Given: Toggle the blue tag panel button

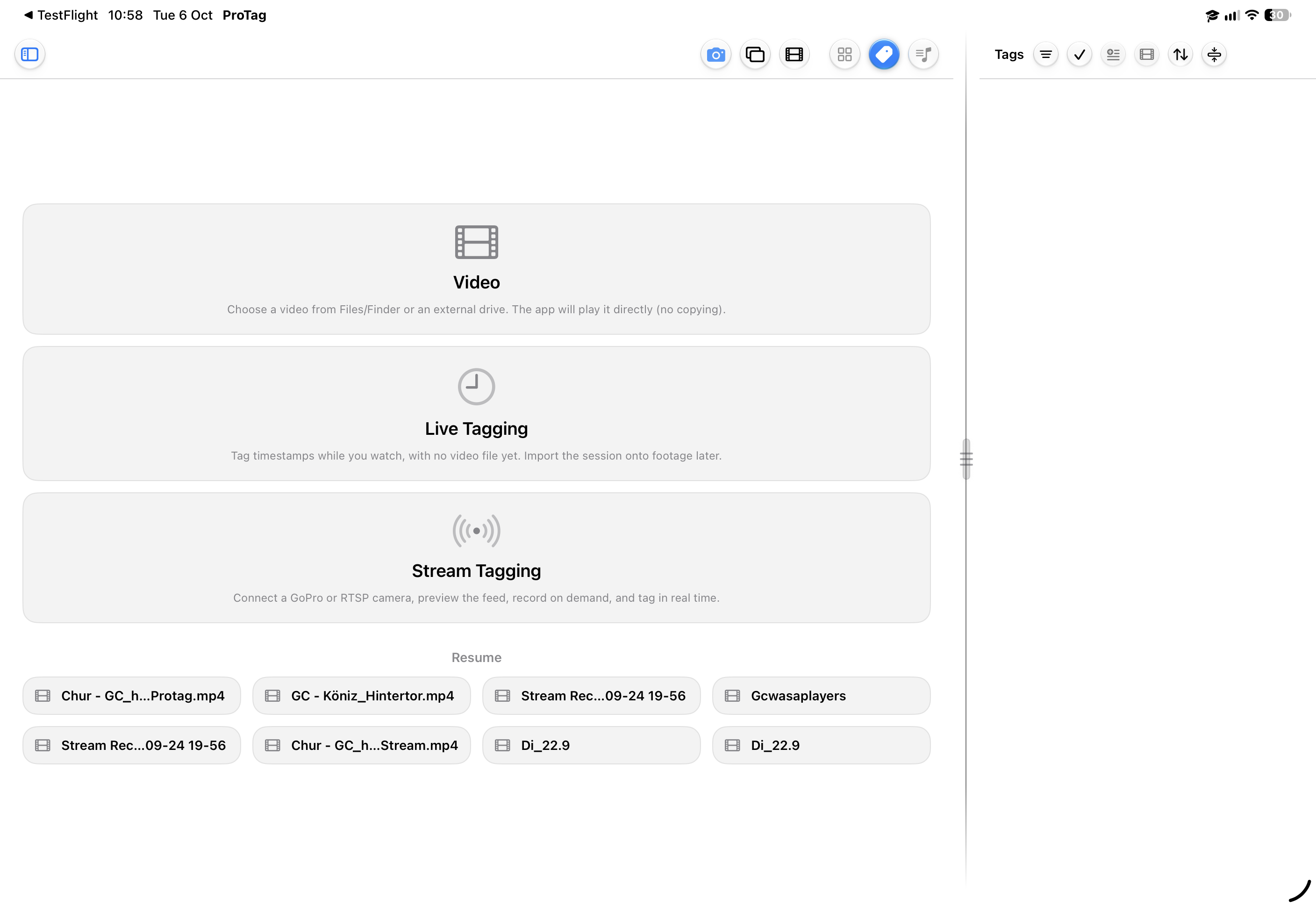Looking at the screenshot, I should (x=884, y=55).
